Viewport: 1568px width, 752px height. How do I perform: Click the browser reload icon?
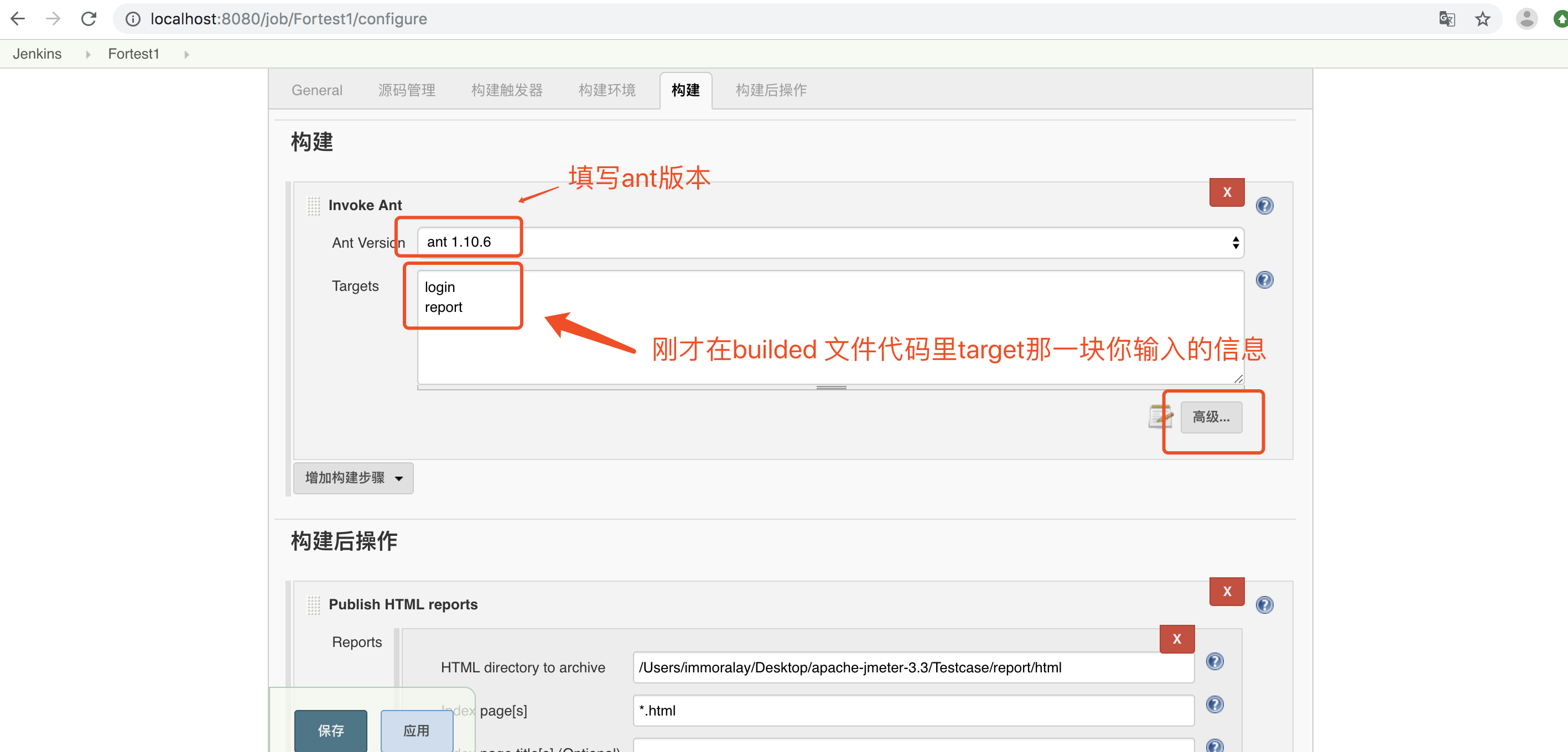click(89, 19)
